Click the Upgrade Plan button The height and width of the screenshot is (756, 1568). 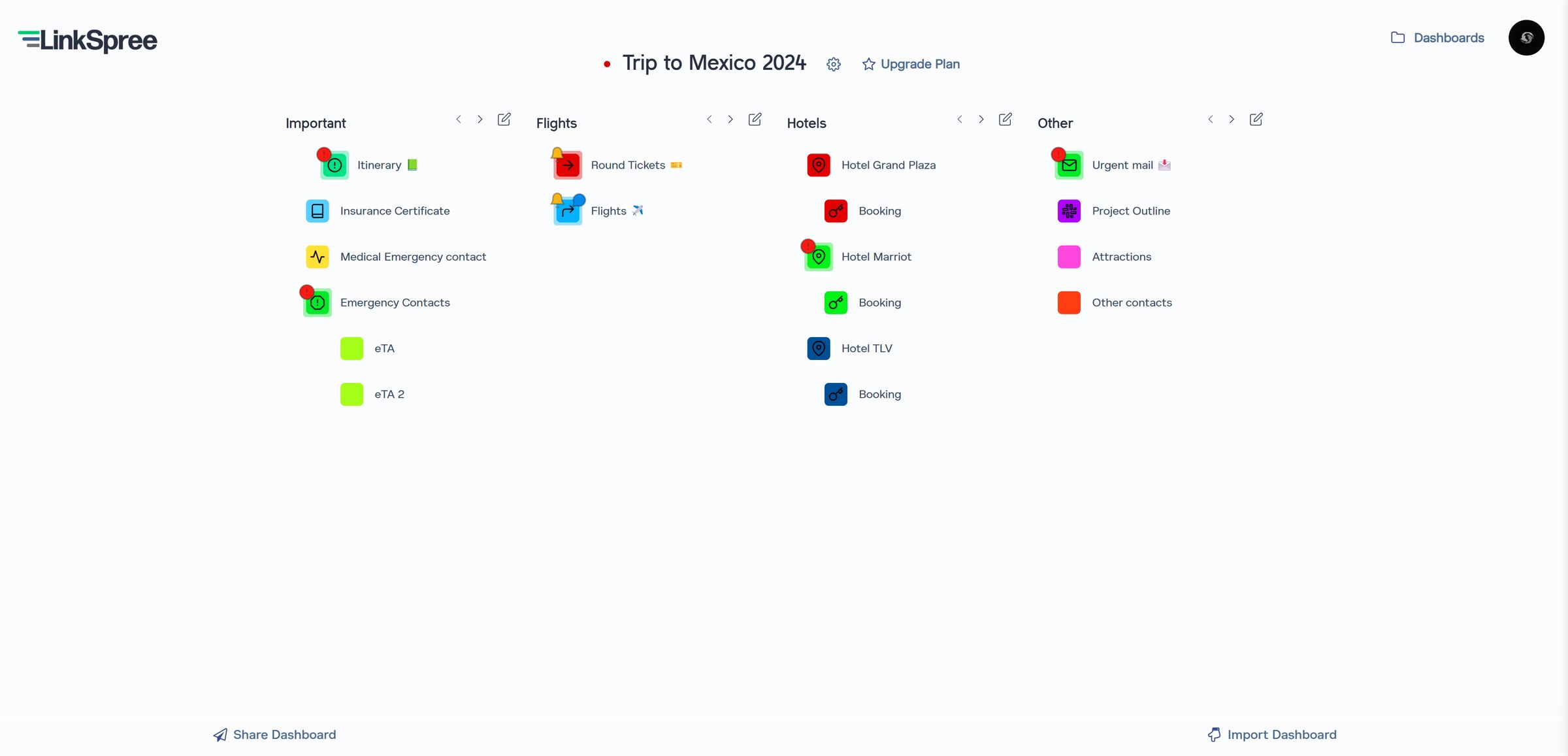click(911, 64)
